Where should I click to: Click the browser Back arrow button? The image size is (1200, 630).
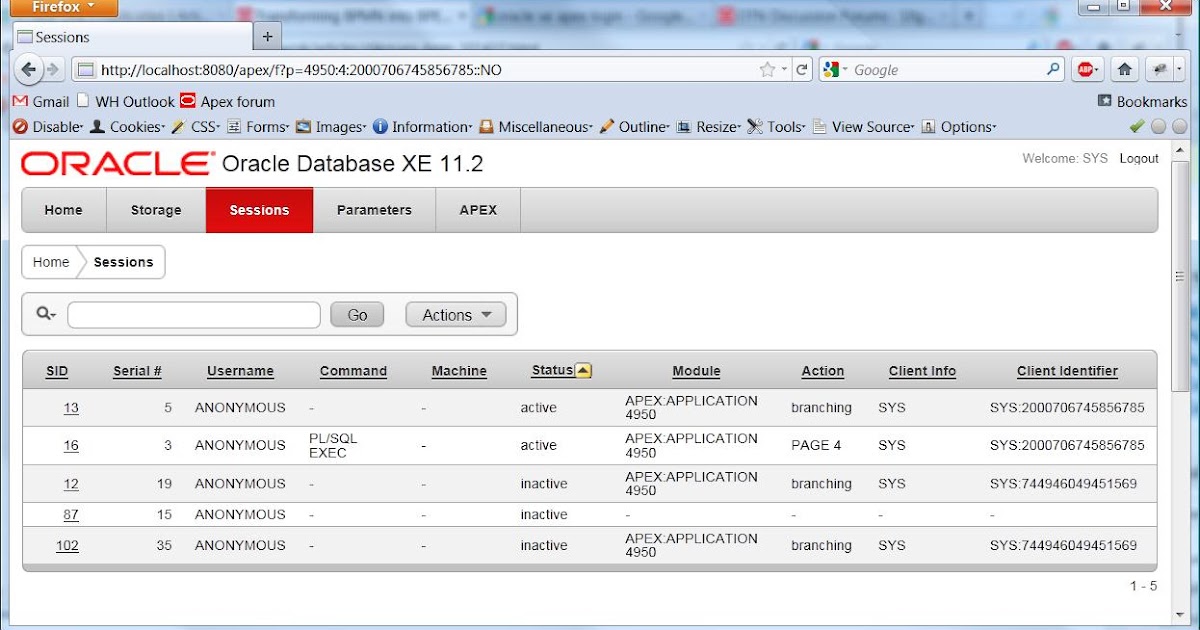pyautogui.click(x=28, y=70)
